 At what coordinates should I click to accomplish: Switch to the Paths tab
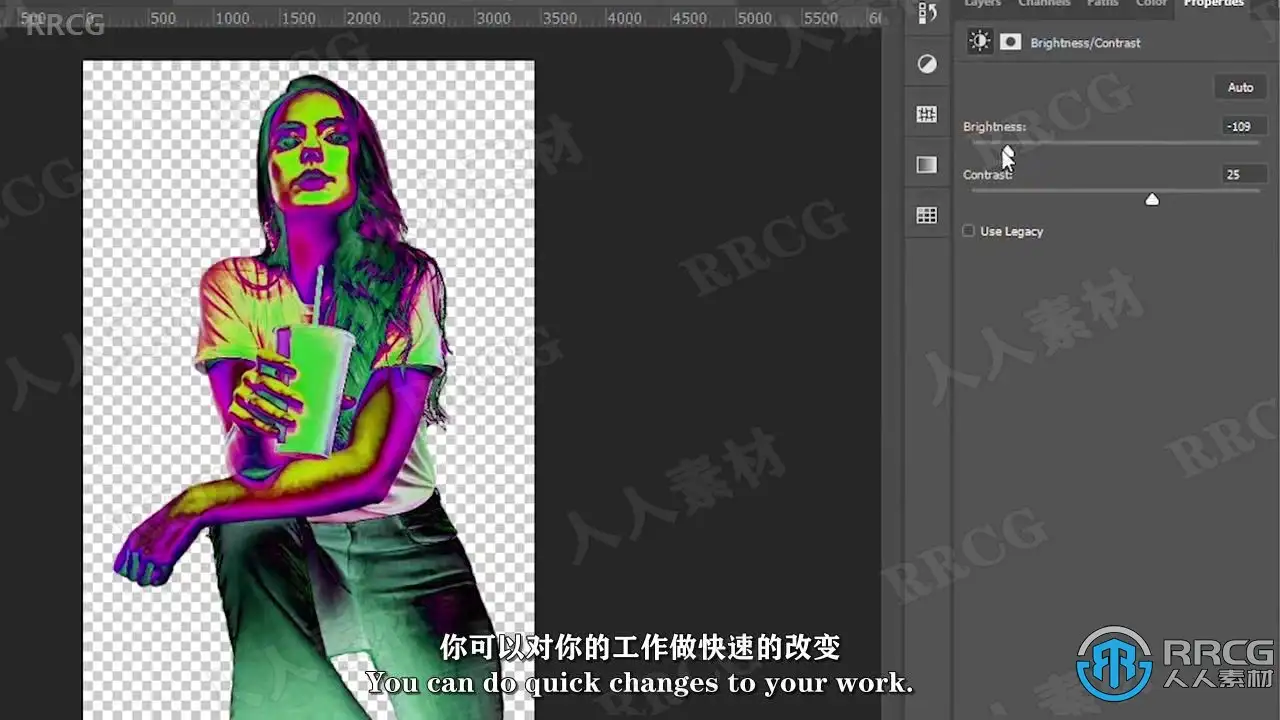click(1103, 4)
